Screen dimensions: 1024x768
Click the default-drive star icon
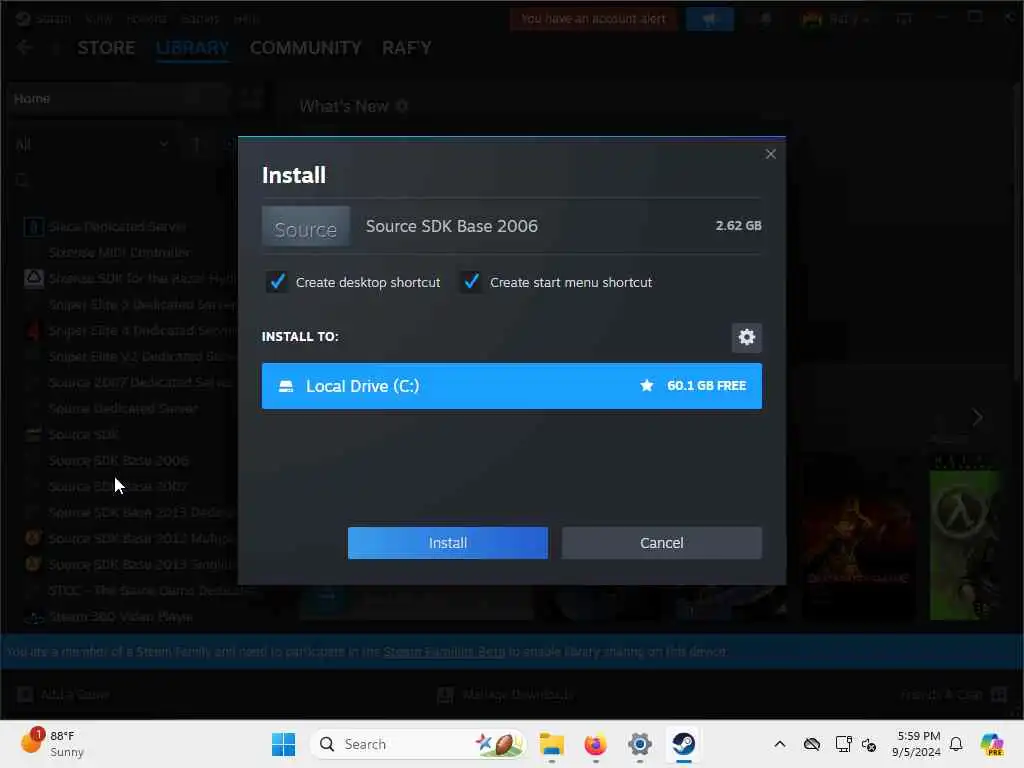click(x=647, y=386)
